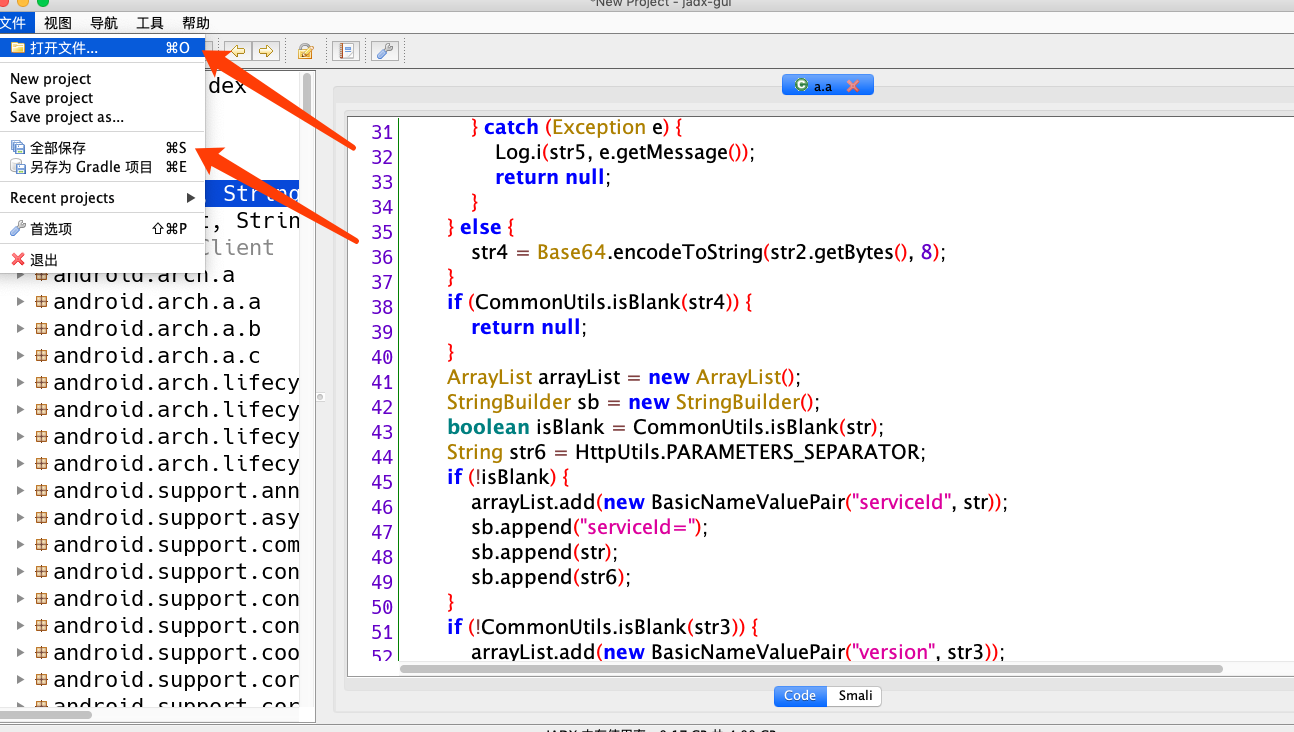Click the back navigation arrow in toolbar
The height and width of the screenshot is (732, 1294).
238,51
